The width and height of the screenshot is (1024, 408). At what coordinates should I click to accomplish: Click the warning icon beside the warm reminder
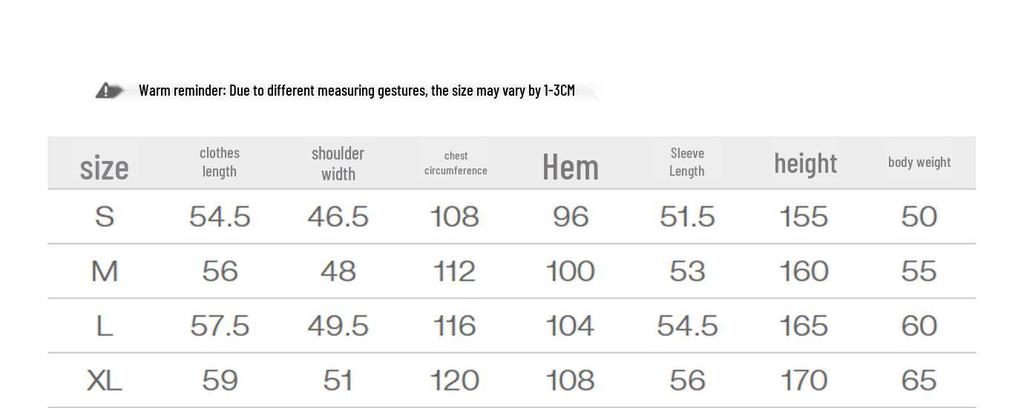(109, 91)
